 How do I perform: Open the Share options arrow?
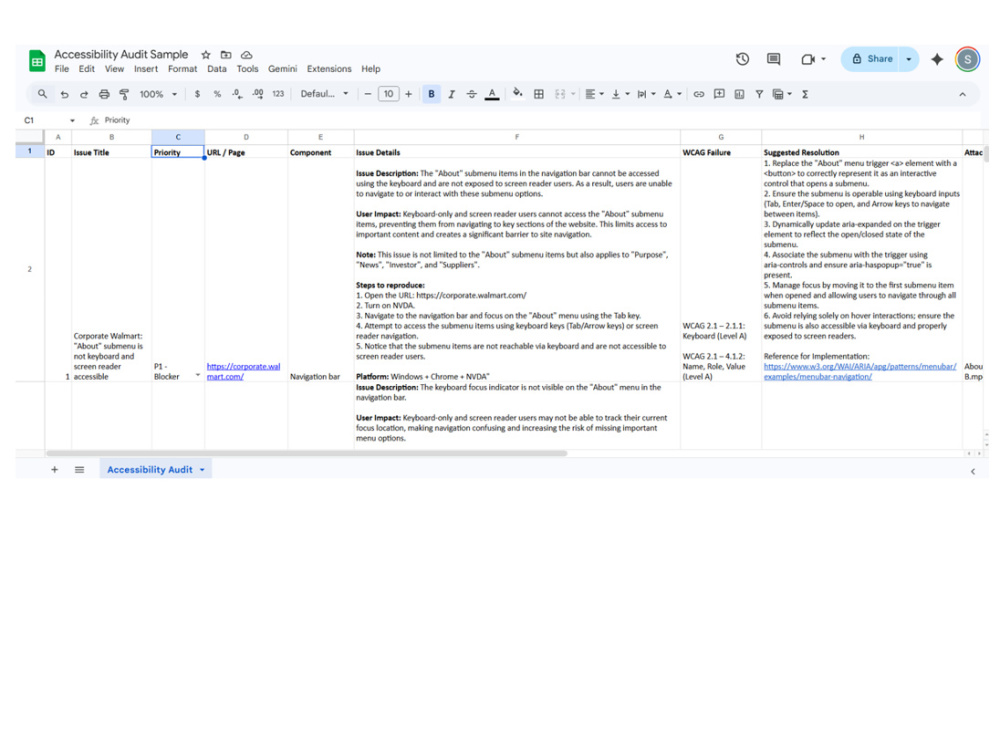click(909, 59)
